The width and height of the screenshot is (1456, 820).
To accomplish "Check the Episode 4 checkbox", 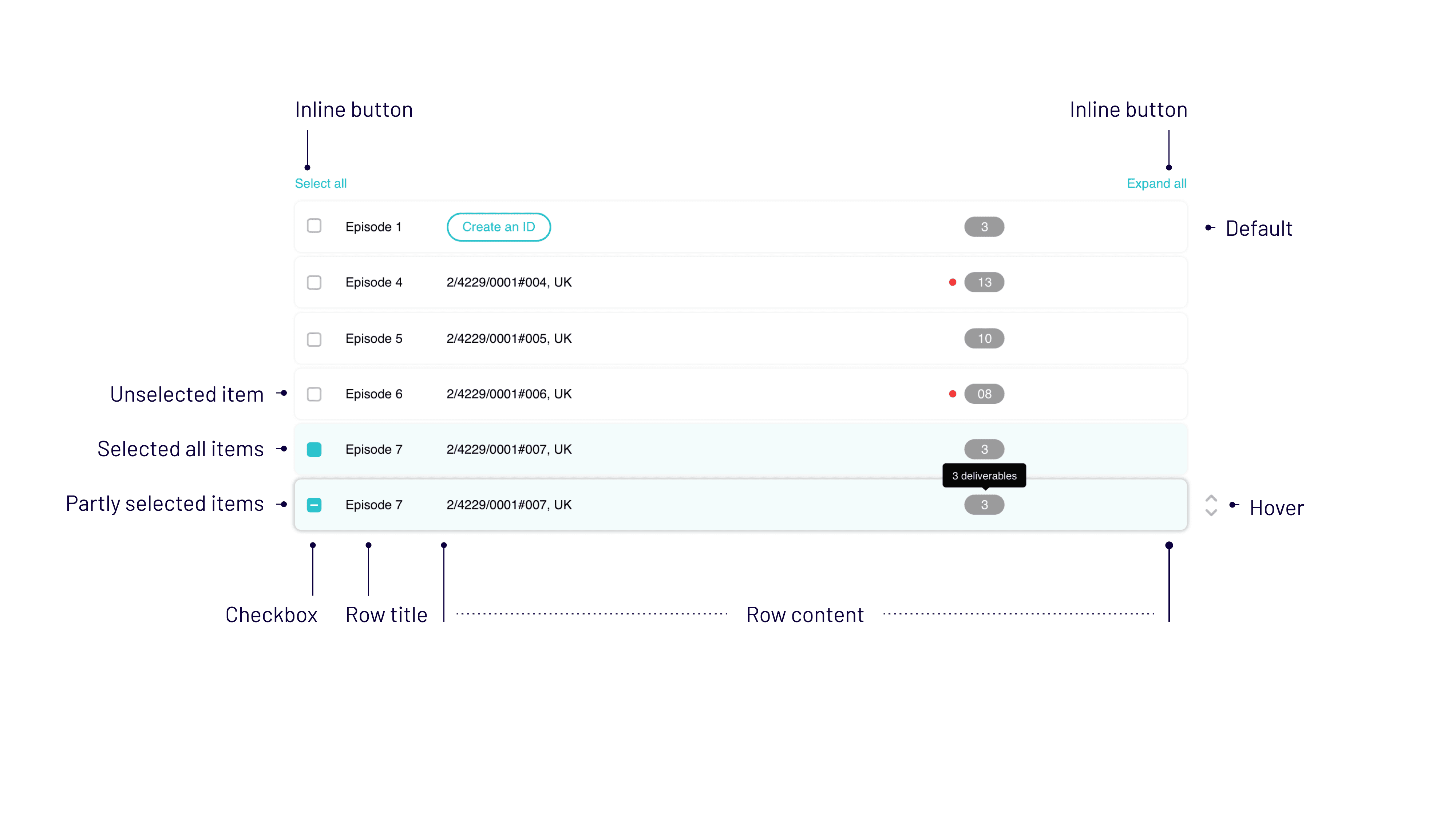I will pos(314,282).
